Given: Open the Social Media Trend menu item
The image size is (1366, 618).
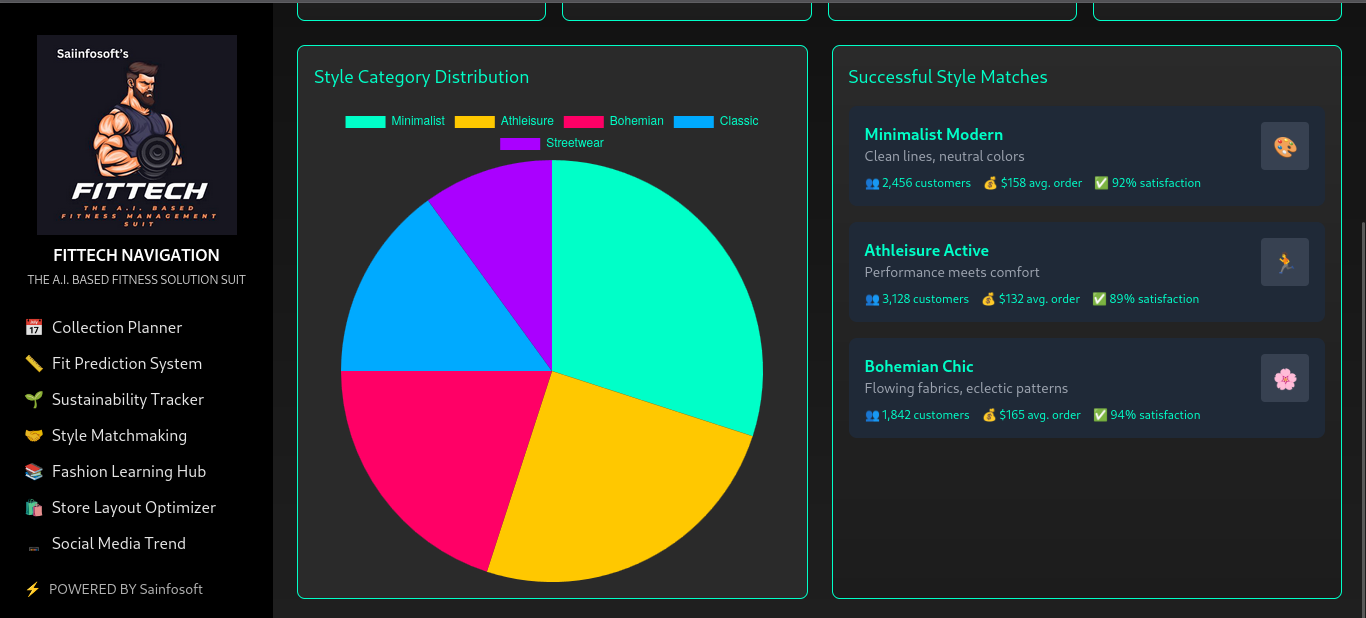Looking at the screenshot, I should pos(118,544).
